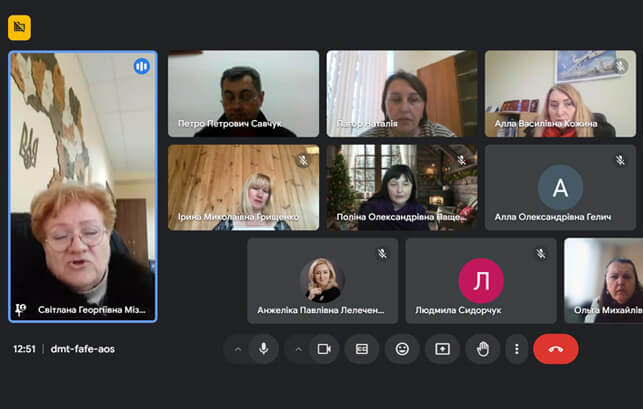This screenshot has width=643, height=409.
Task: Toggle the microphone button
Action: coord(264,349)
